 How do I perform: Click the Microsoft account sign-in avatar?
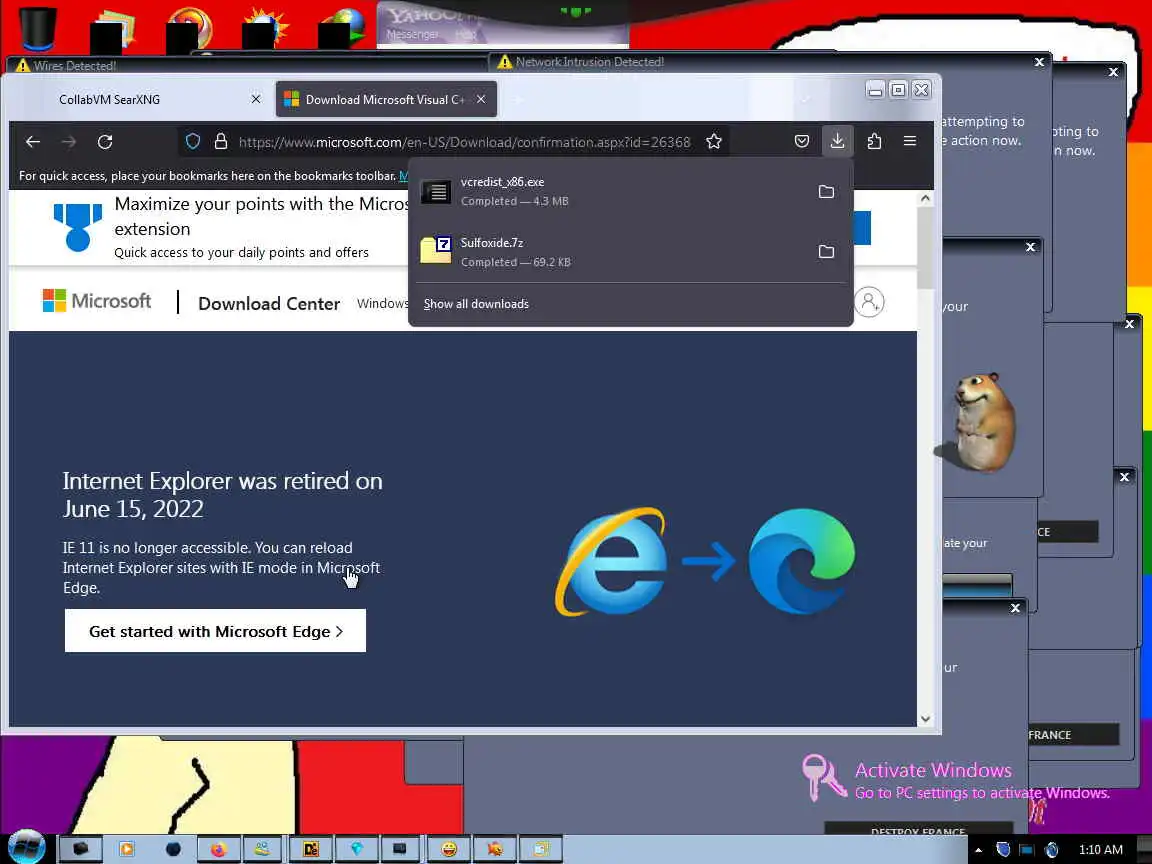coord(869,302)
